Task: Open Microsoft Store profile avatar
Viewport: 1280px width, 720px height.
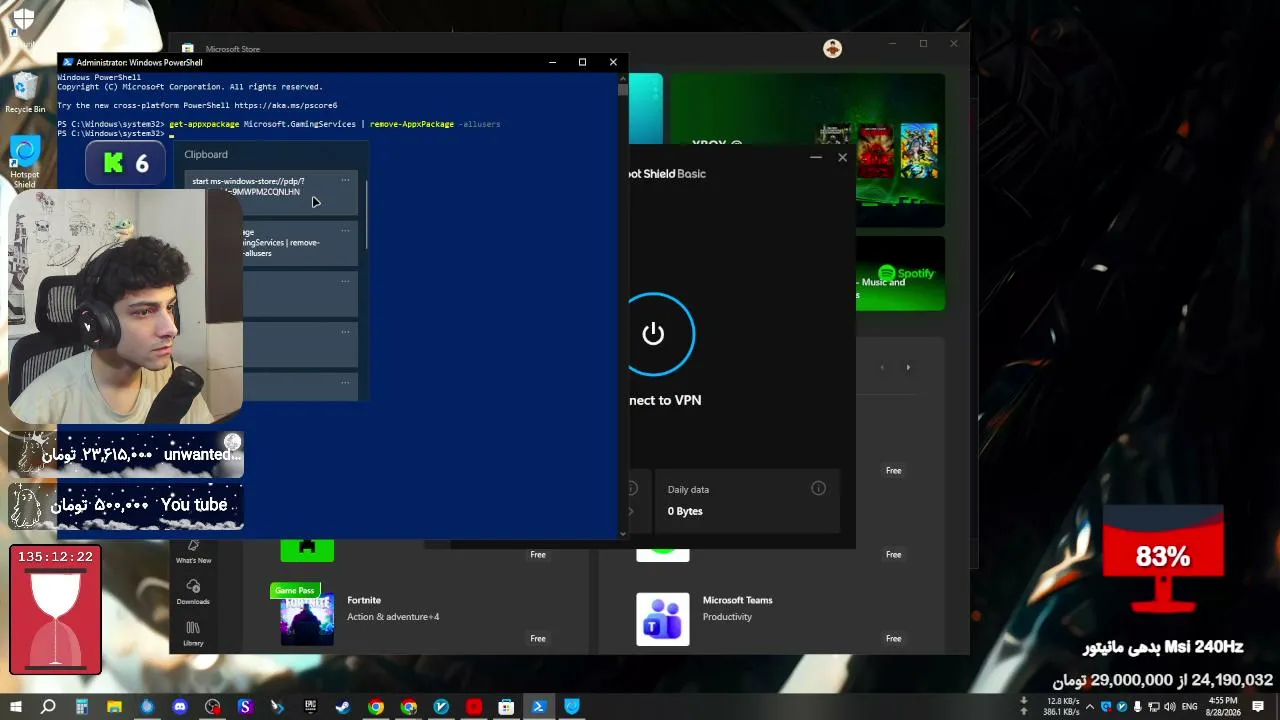Action: 832,48
